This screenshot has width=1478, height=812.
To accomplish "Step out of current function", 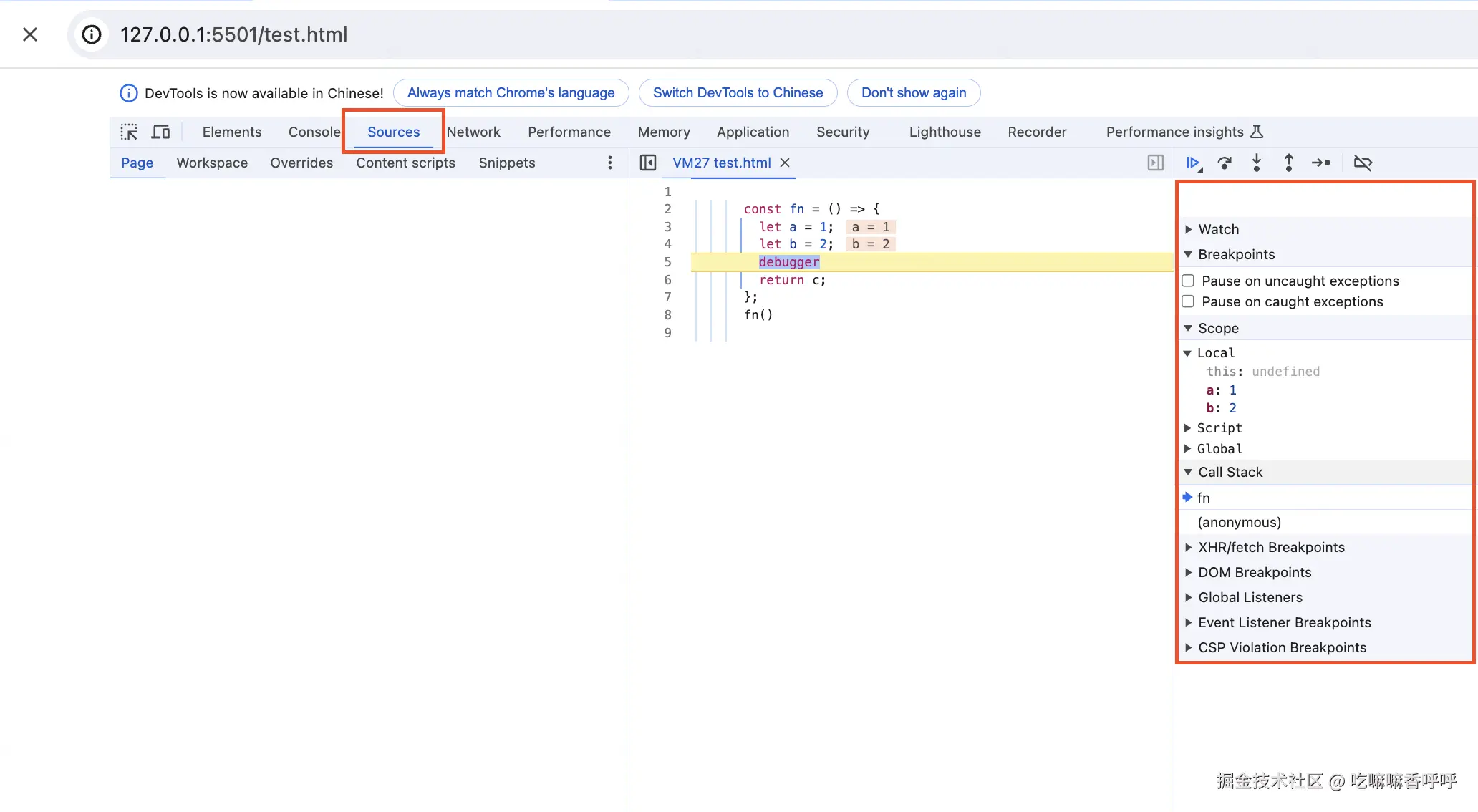I will pyautogui.click(x=1288, y=163).
